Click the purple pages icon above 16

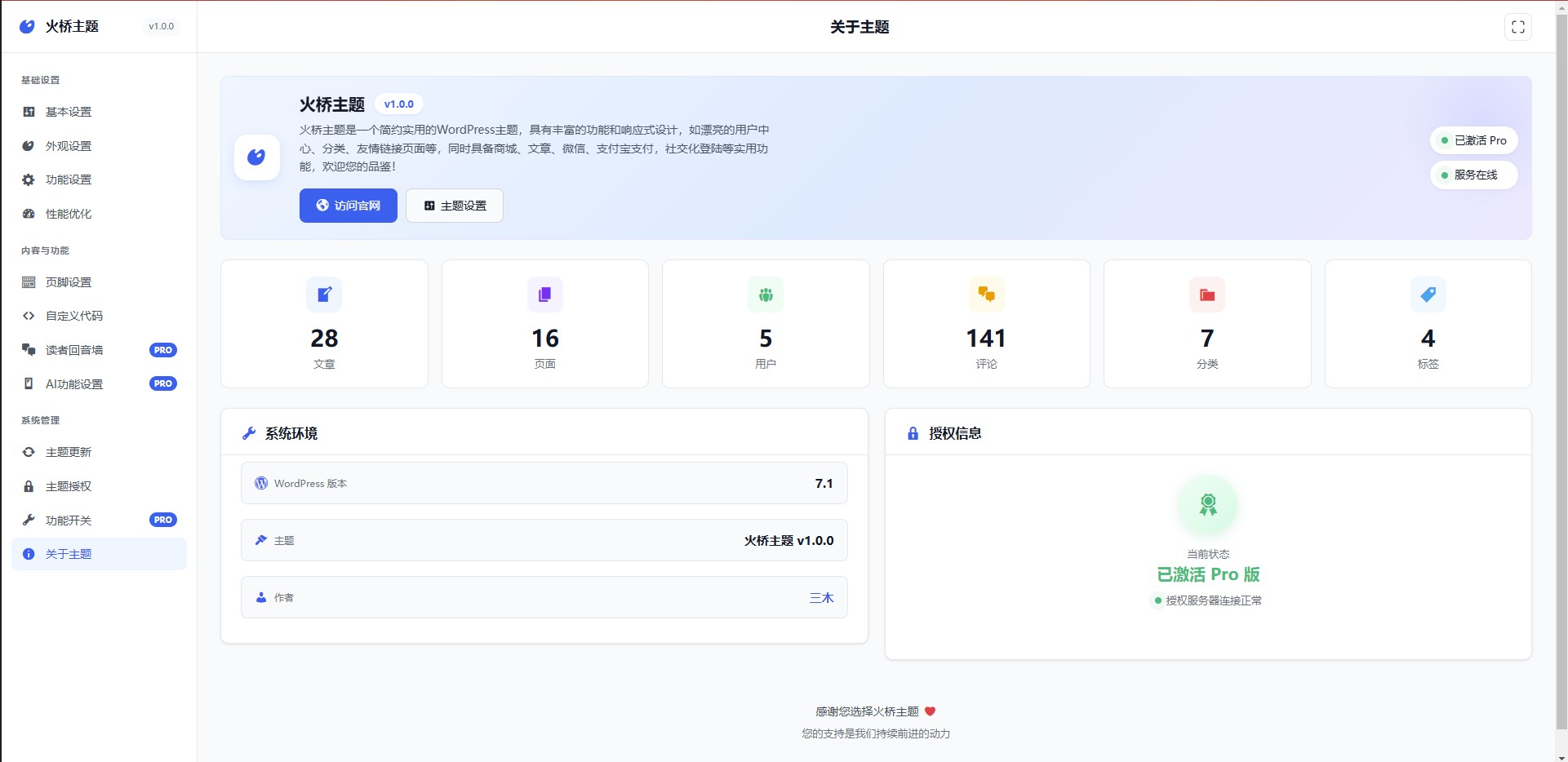(544, 295)
